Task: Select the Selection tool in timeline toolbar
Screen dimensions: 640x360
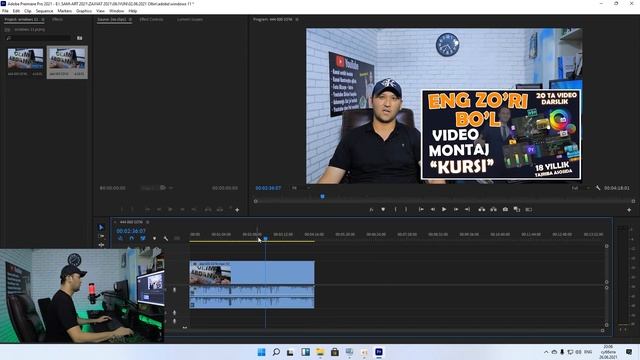Action: 101,227
